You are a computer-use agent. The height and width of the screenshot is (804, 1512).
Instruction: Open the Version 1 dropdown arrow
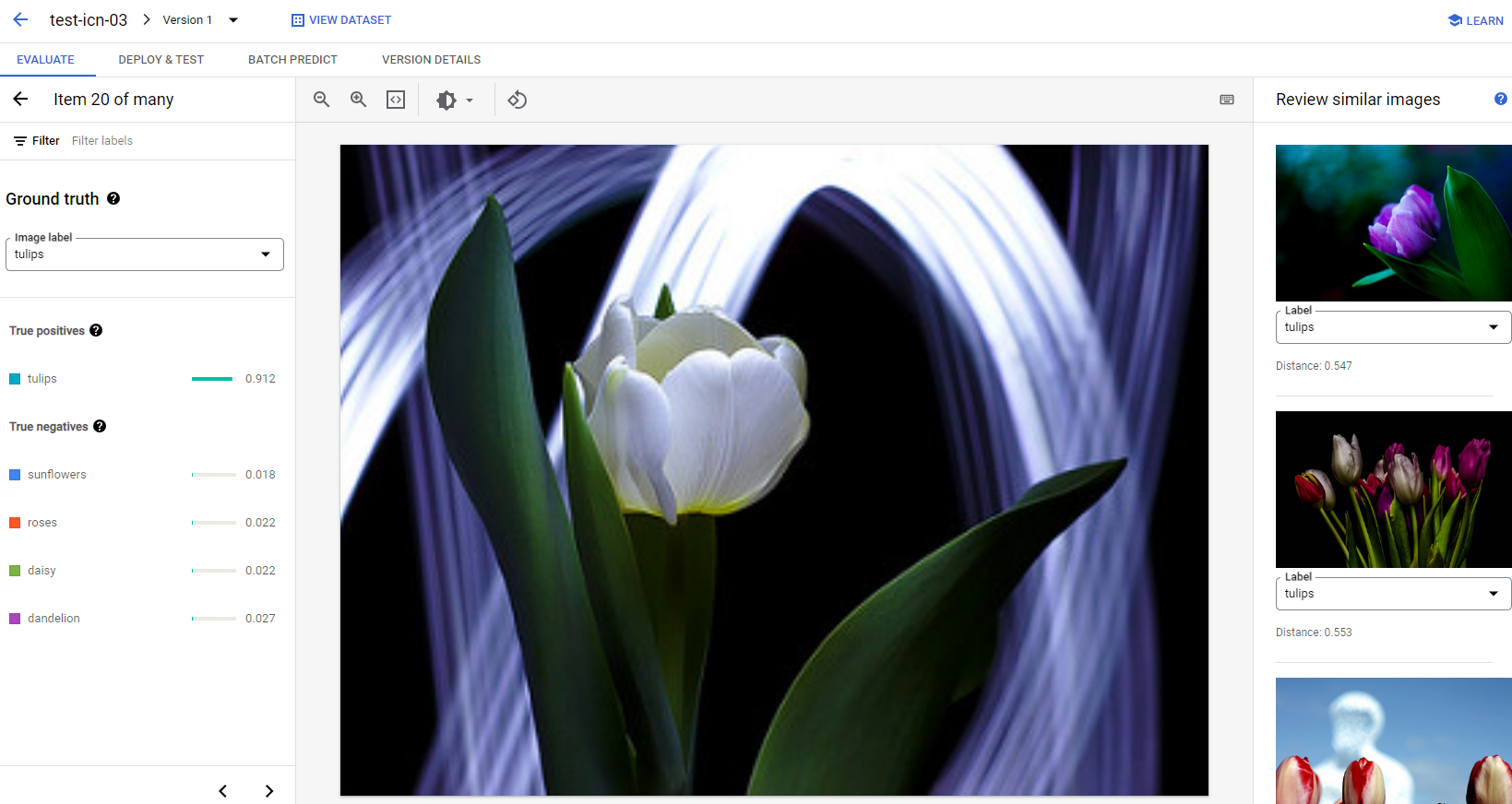pyautogui.click(x=233, y=20)
